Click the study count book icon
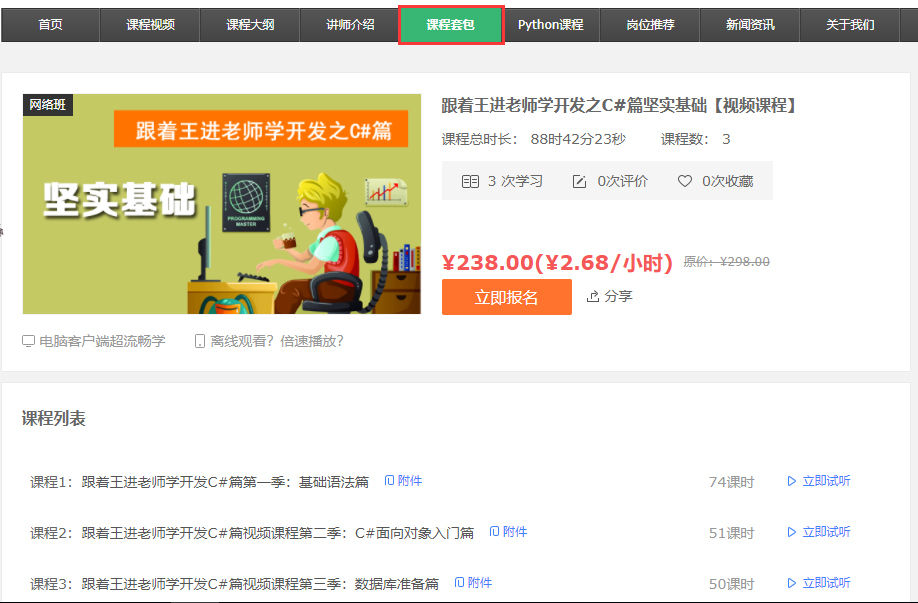Image resolution: width=918 pixels, height=603 pixels. click(470, 181)
